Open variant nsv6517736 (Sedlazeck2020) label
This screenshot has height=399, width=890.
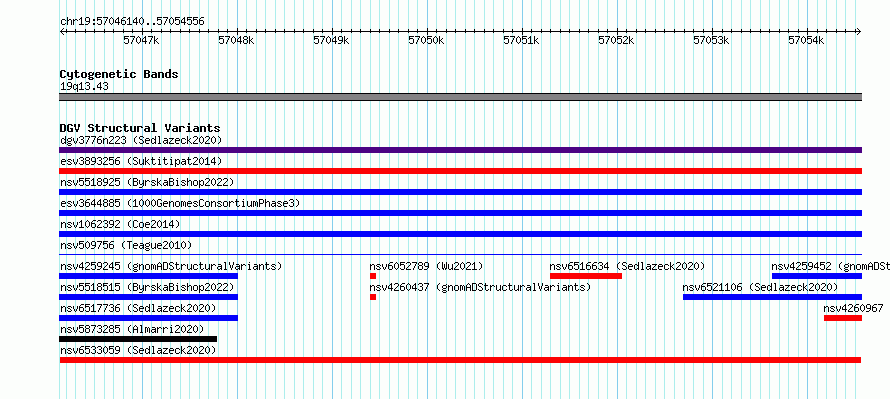138,308
